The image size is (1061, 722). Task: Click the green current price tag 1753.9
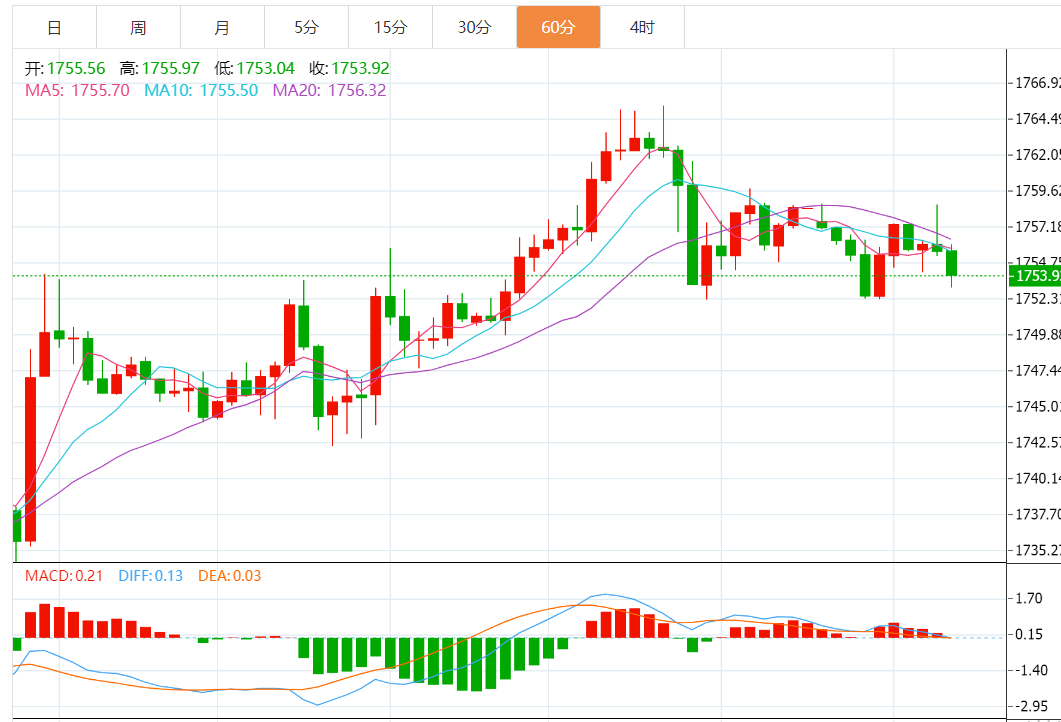(x=1035, y=275)
